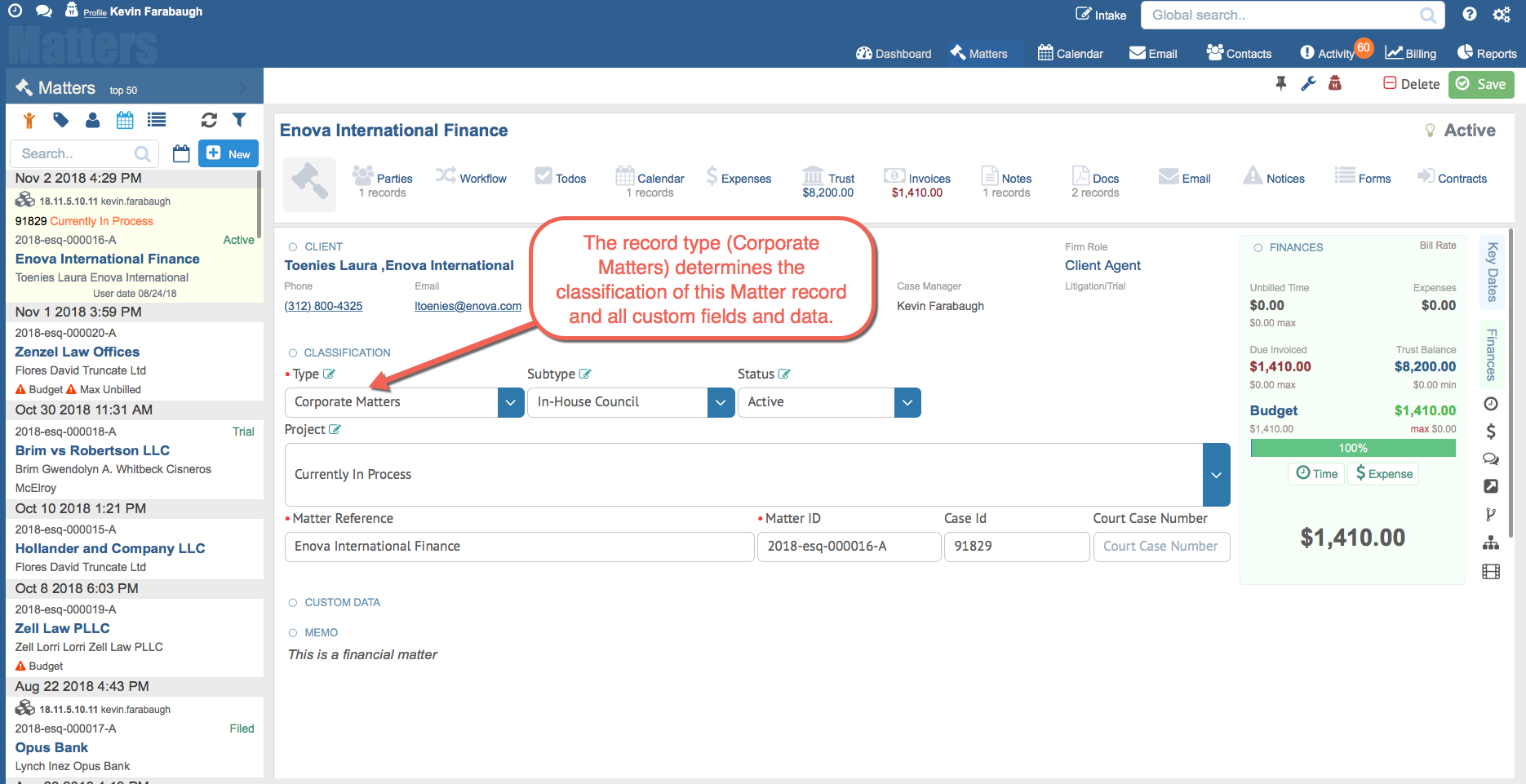Open the matters filter funnel
The image size is (1526, 784).
coord(239,121)
